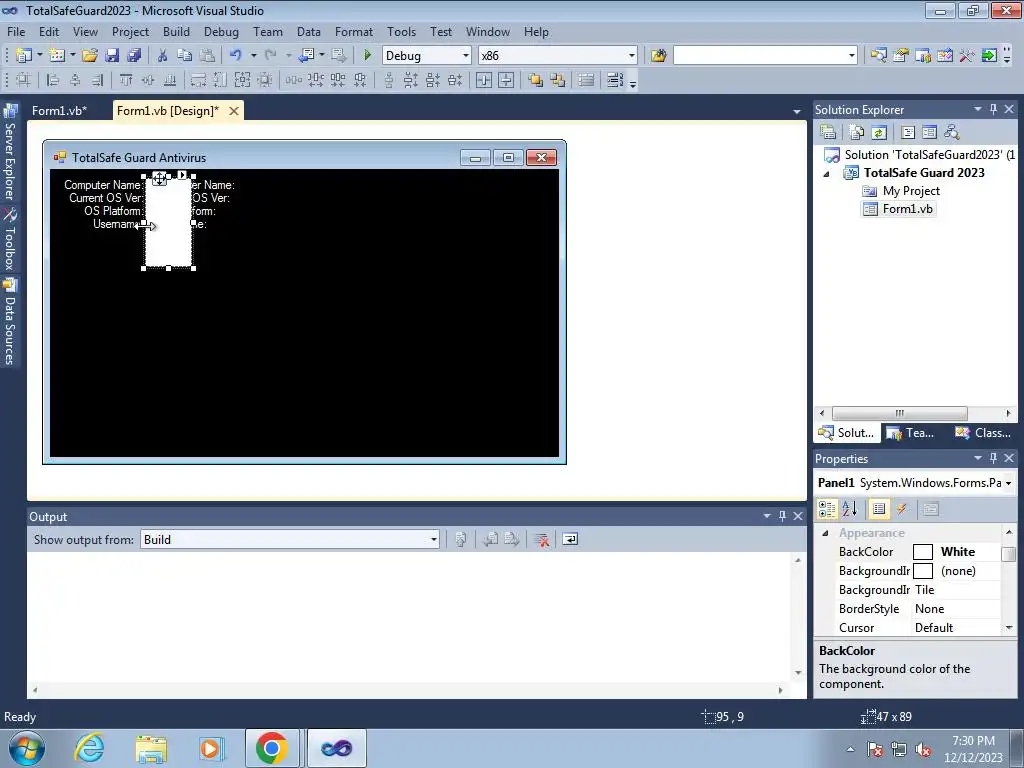This screenshot has width=1024, height=768.
Task: Click the Align Lefts layout icon
Action: 53,80
